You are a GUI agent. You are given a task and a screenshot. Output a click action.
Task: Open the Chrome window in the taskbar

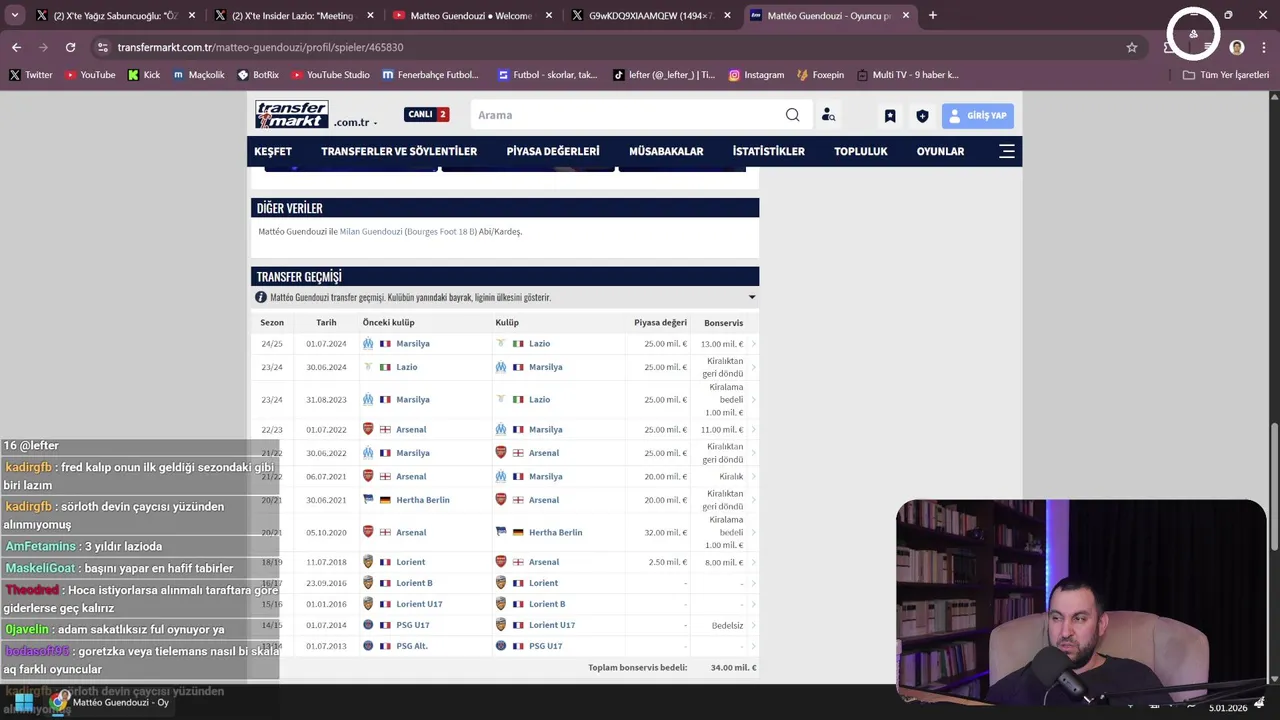click(x=112, y=702)
